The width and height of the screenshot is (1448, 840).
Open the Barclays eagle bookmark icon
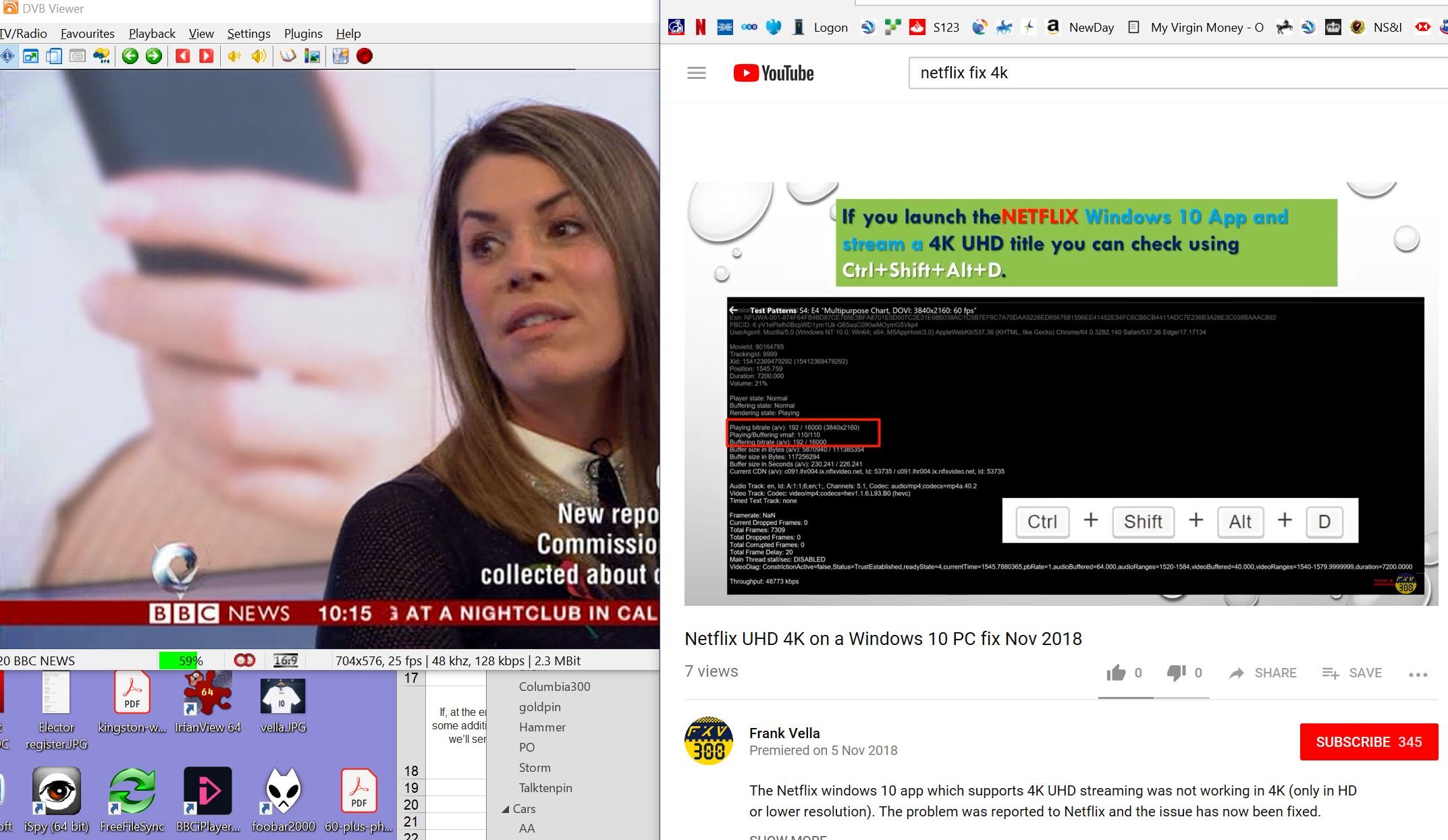point(774,27)
